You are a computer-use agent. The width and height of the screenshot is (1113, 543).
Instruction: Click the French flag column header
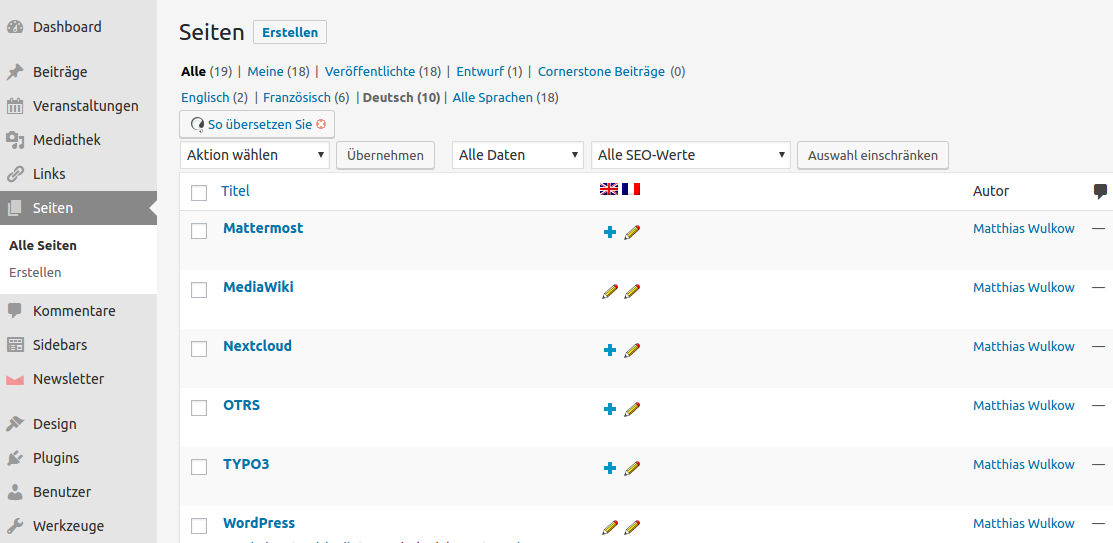(x=630, y=189)
